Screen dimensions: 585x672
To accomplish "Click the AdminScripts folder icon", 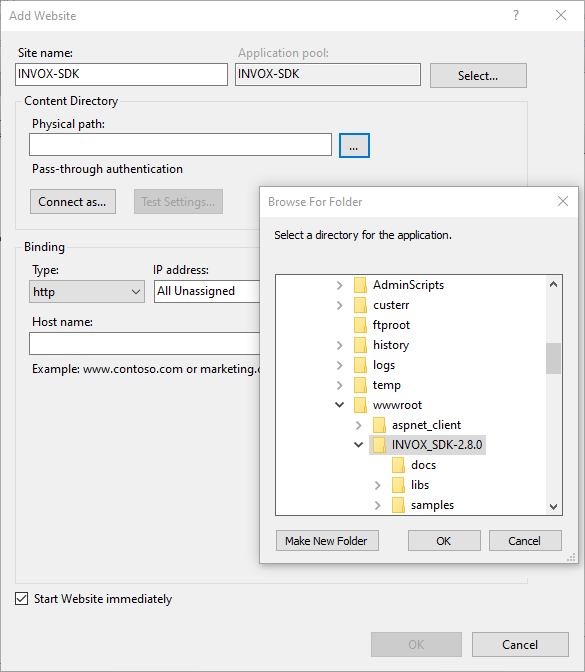I will click(x=360, y=285).
